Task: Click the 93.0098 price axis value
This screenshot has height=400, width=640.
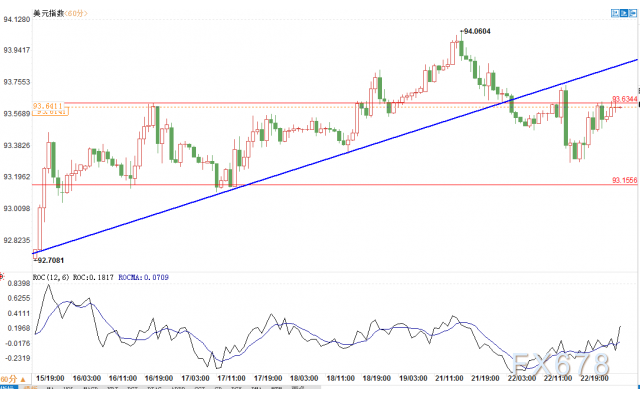Action: [x=17, y=209]
